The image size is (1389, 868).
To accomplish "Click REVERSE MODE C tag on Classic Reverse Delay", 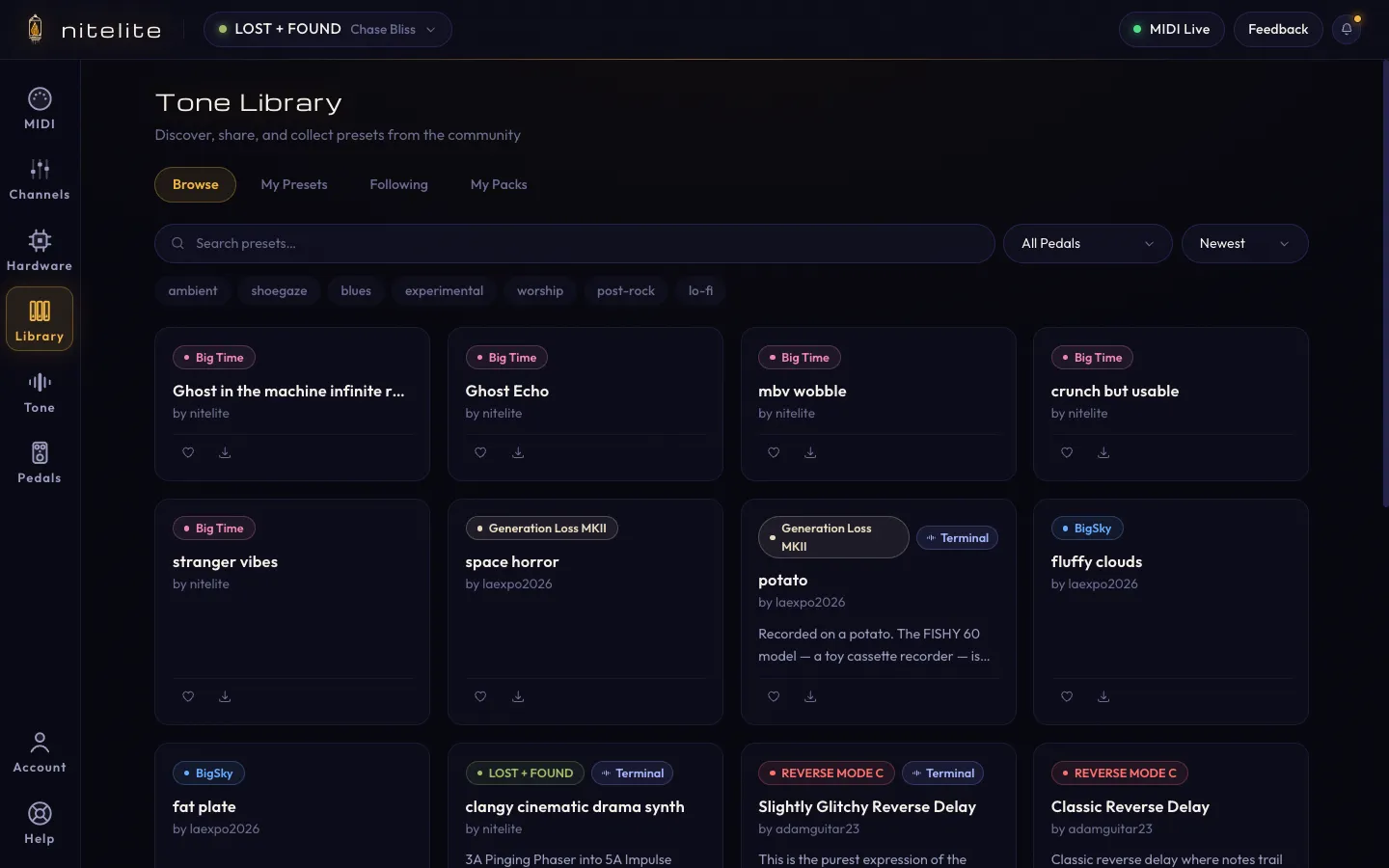I will 1120,773.
